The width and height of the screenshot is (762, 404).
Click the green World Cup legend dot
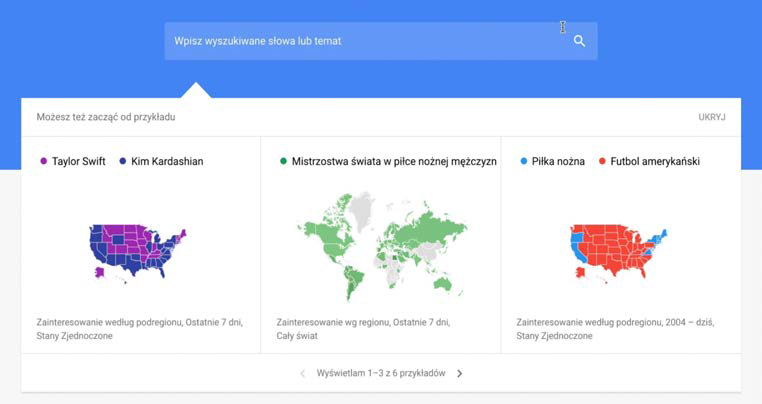pos(283,161)
